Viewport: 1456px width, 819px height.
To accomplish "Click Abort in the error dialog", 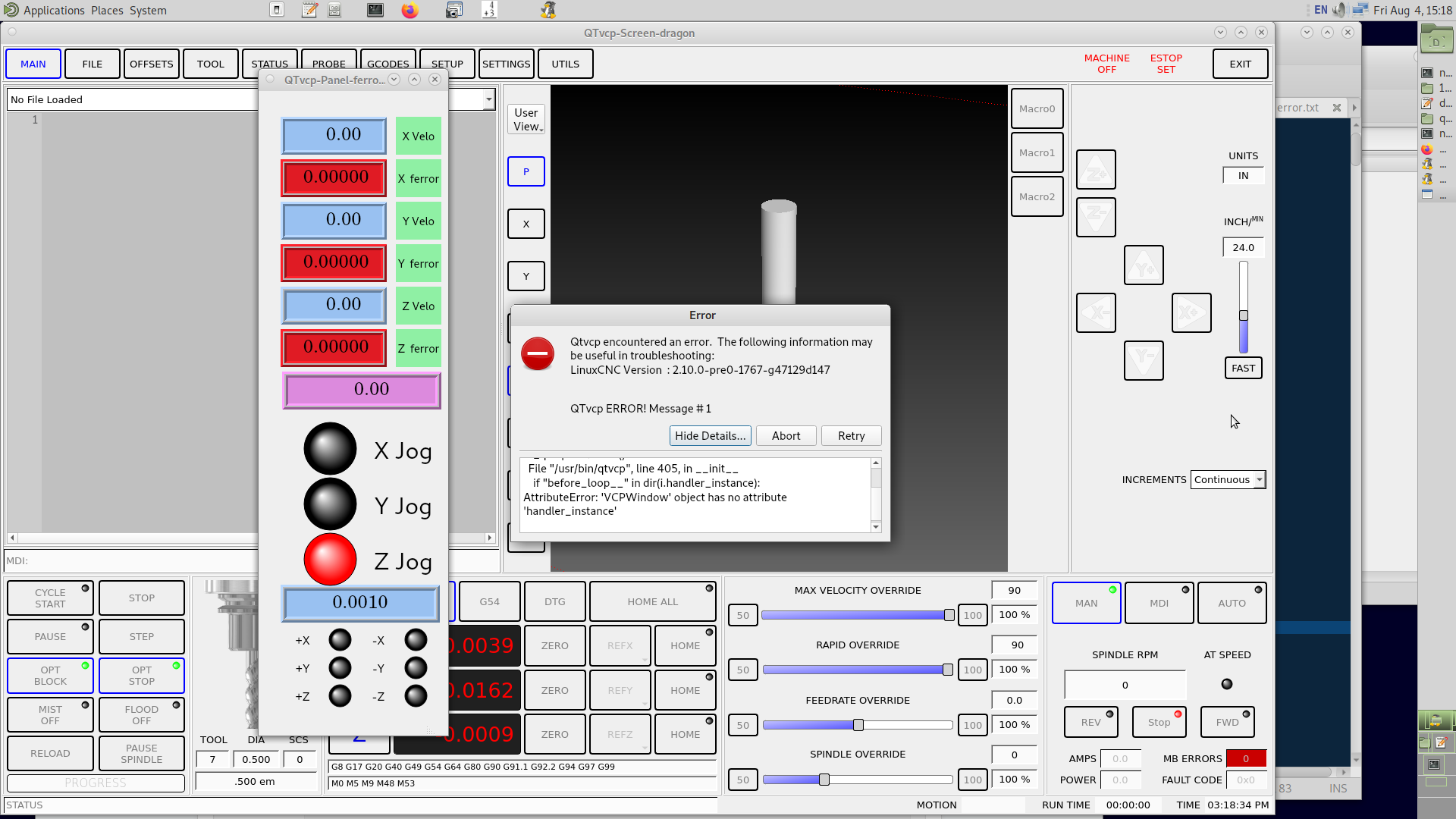I will pyautogui.click(x=786, y=435).
